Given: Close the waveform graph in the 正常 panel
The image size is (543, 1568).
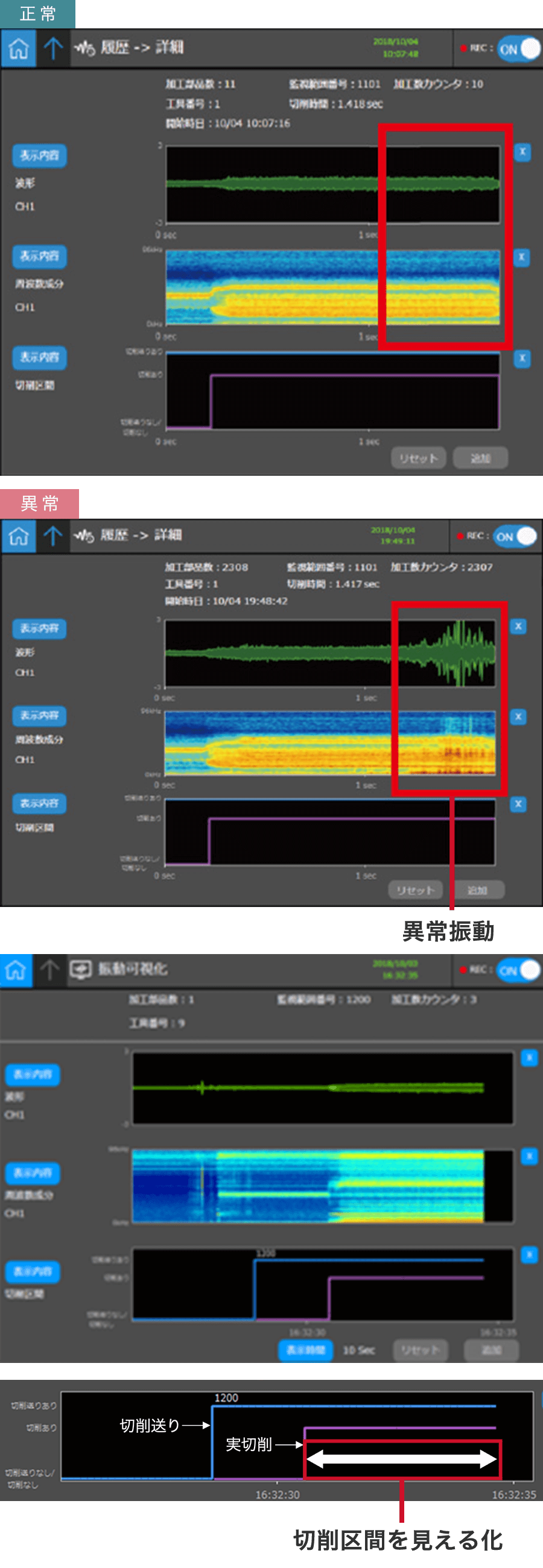Looking at the screenshot, I should (522, 152).
